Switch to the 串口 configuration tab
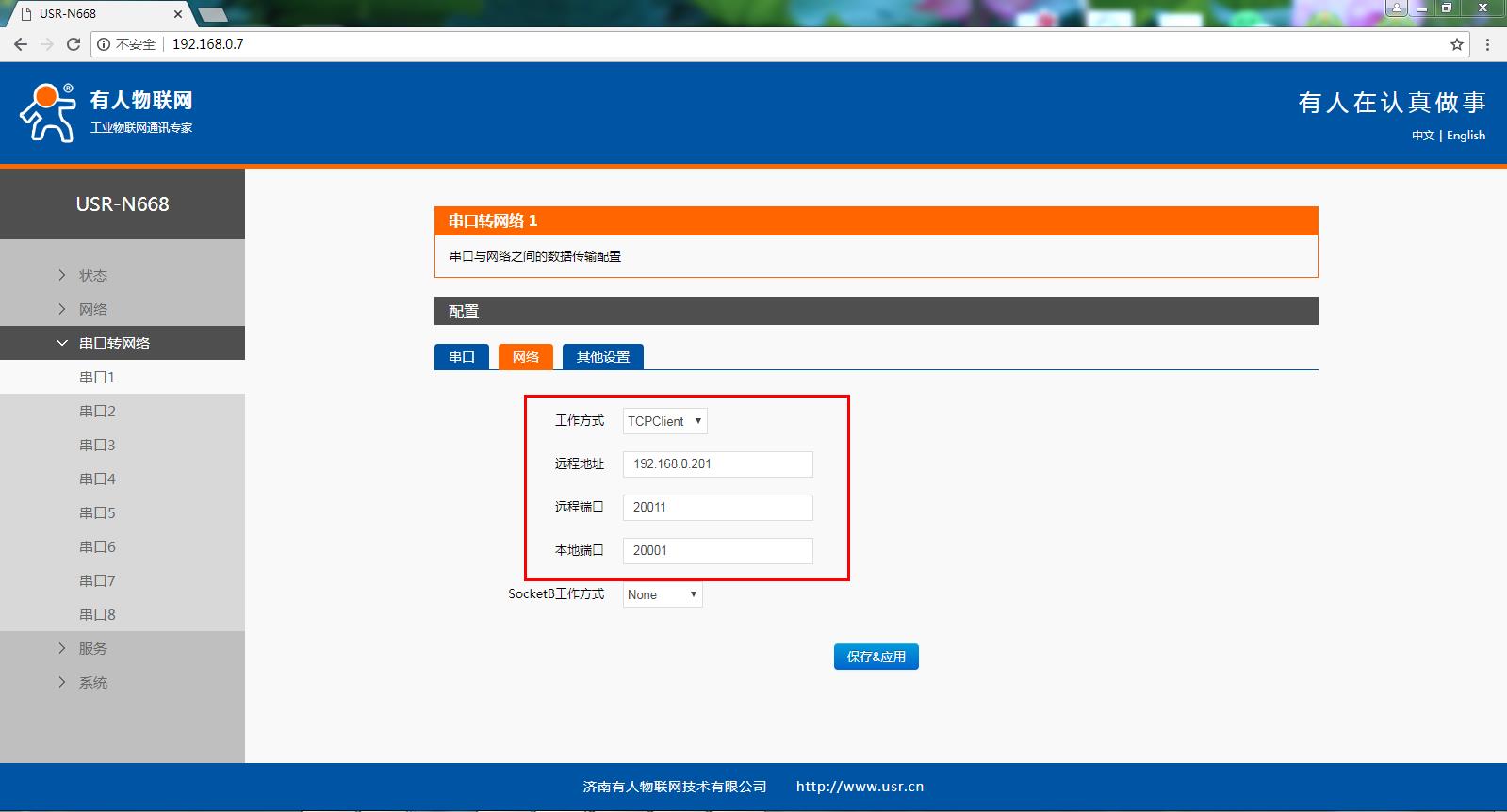The width and height of the screenshot is (1507, 812). [x=462, y=357]
